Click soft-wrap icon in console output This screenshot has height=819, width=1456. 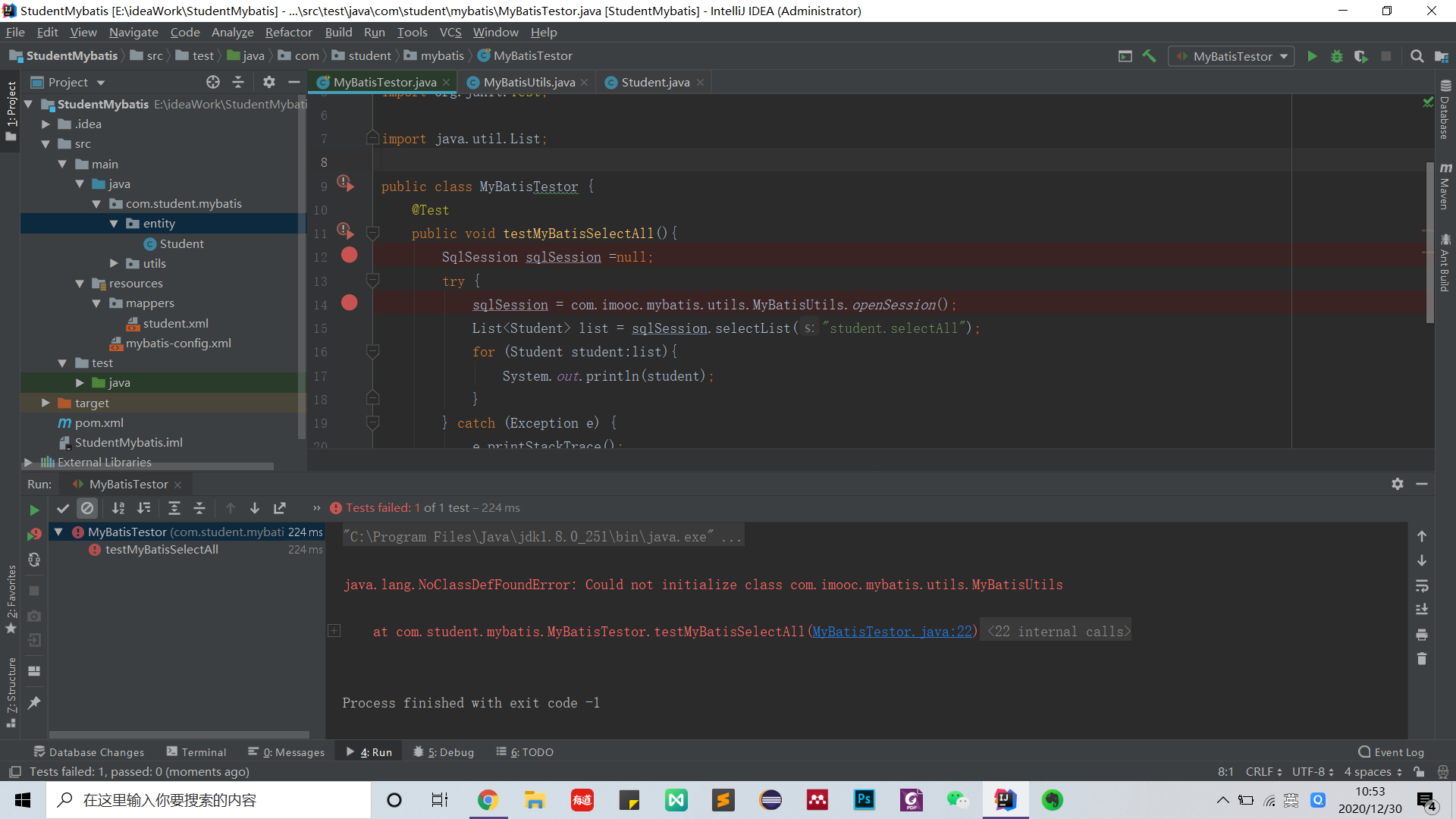tap(1422, 585)
